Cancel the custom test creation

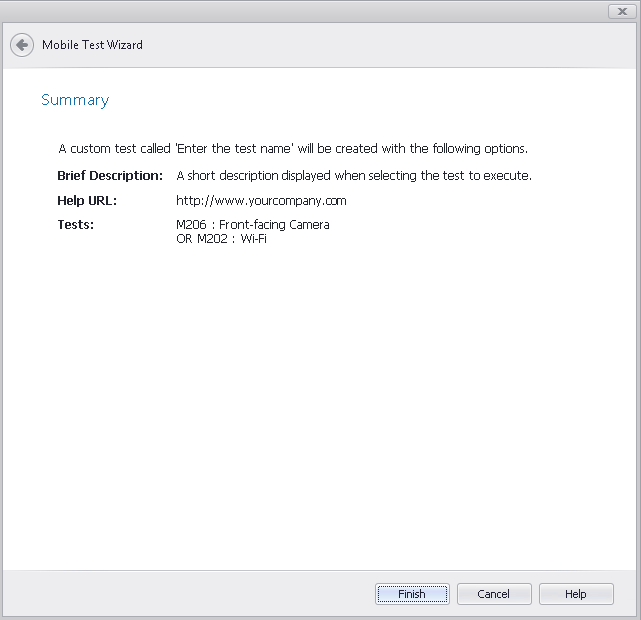click(x=493, y=594)
